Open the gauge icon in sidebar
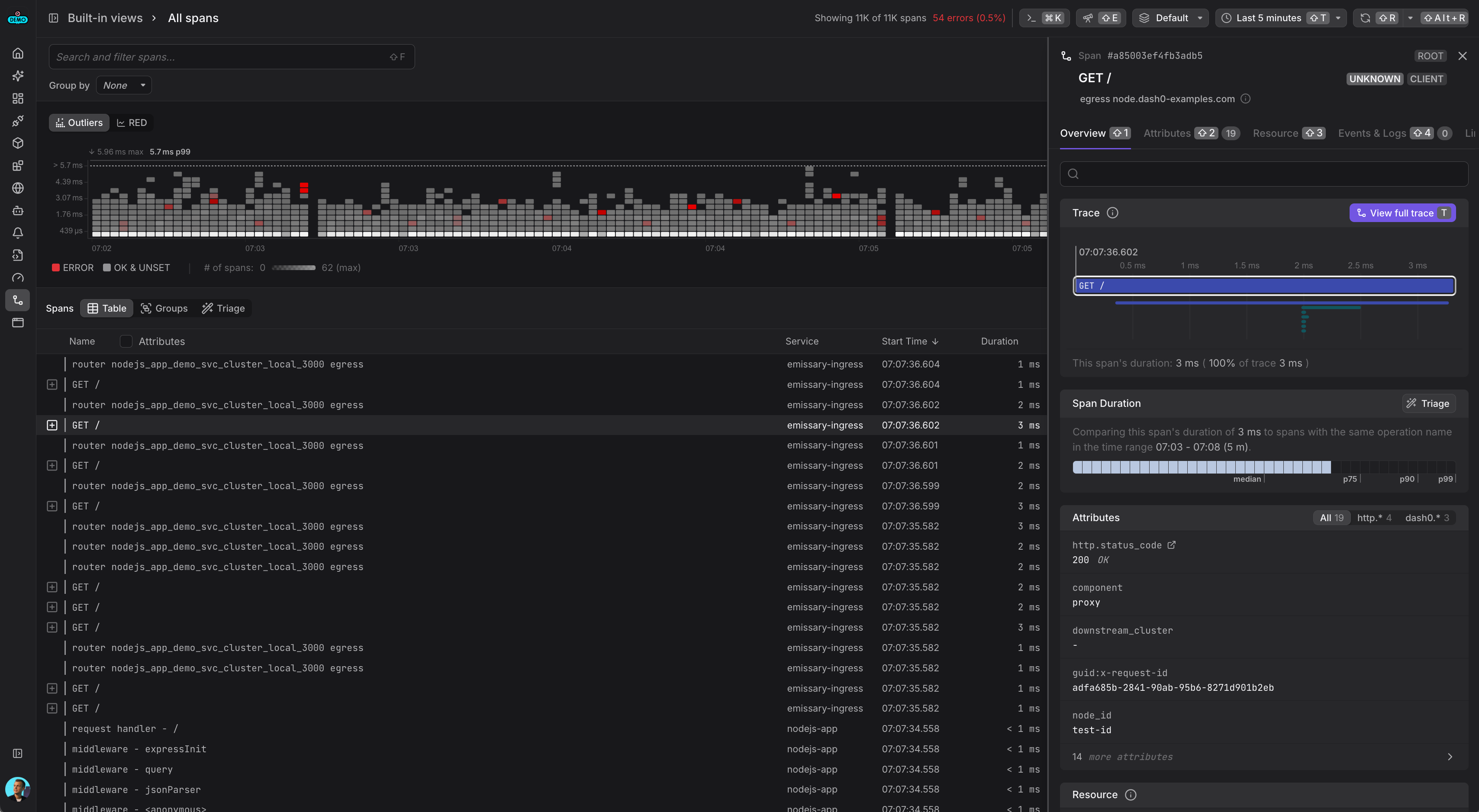This screenshot has height=812, width=1479. pos(18,277)
